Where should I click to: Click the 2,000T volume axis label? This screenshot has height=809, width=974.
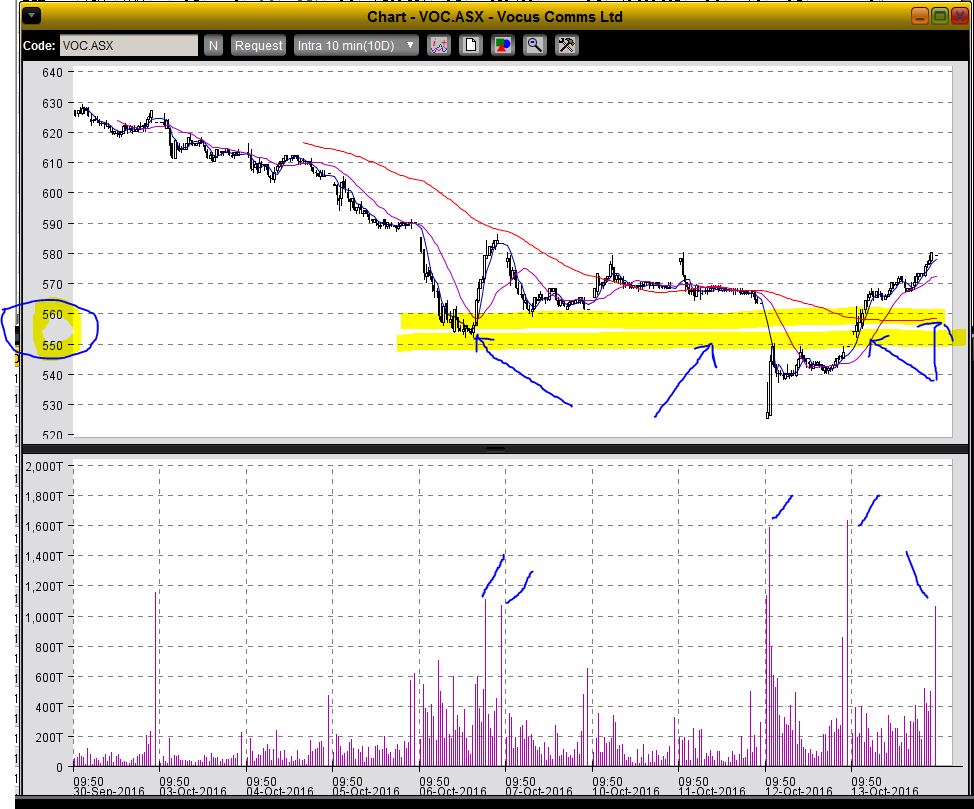coord(44,466)
